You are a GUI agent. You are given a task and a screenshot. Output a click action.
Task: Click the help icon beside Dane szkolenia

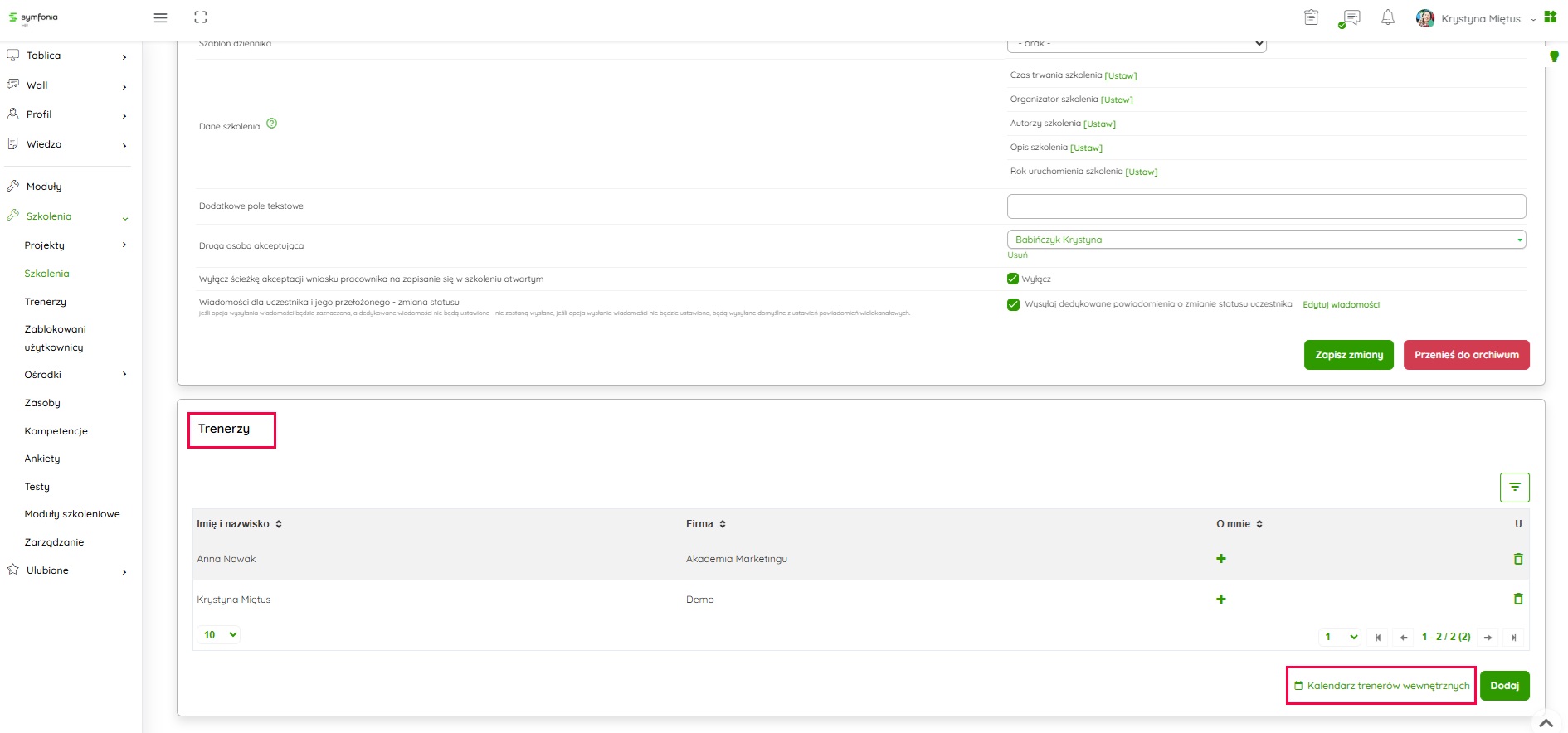pos(272,124)
